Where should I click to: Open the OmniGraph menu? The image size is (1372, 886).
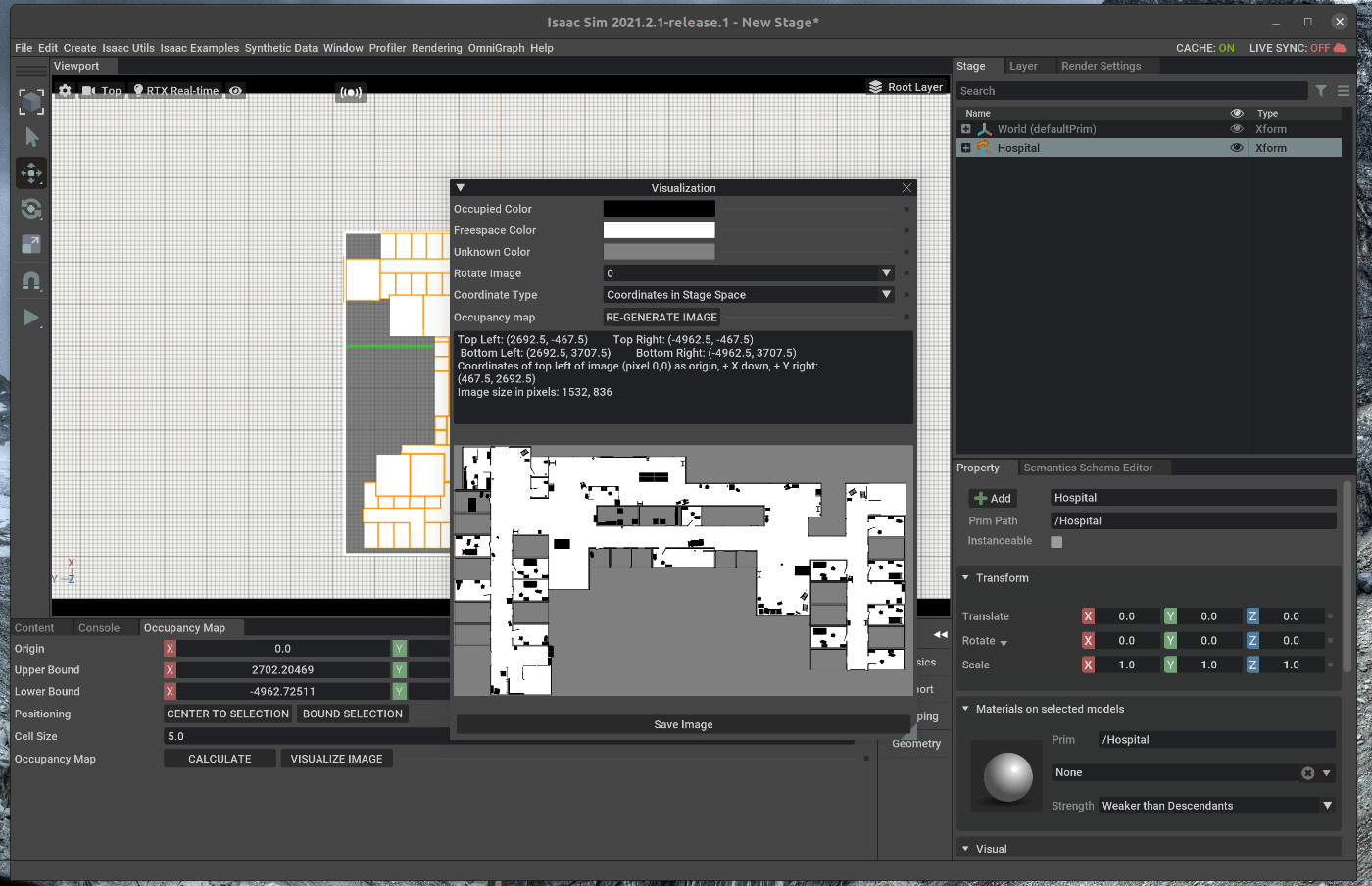point(497,48)
